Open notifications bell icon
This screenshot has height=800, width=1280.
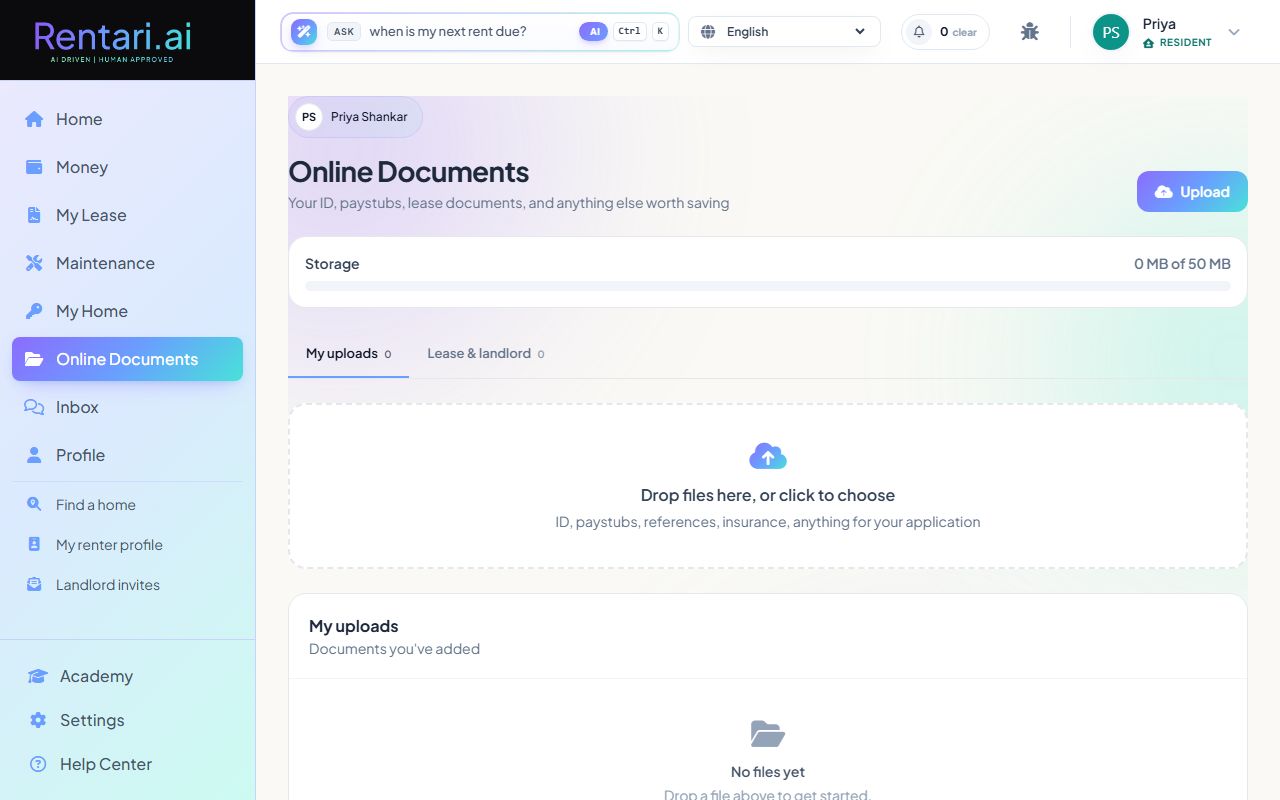(x=919, y=32)
